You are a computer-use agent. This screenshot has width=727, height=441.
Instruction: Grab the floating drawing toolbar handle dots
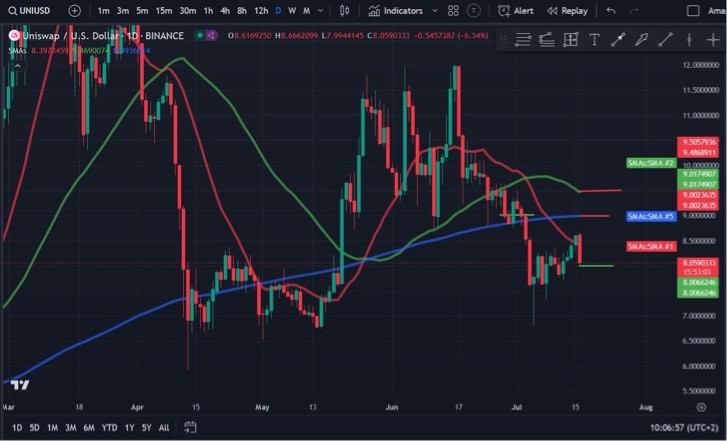[x=503, y=40]
